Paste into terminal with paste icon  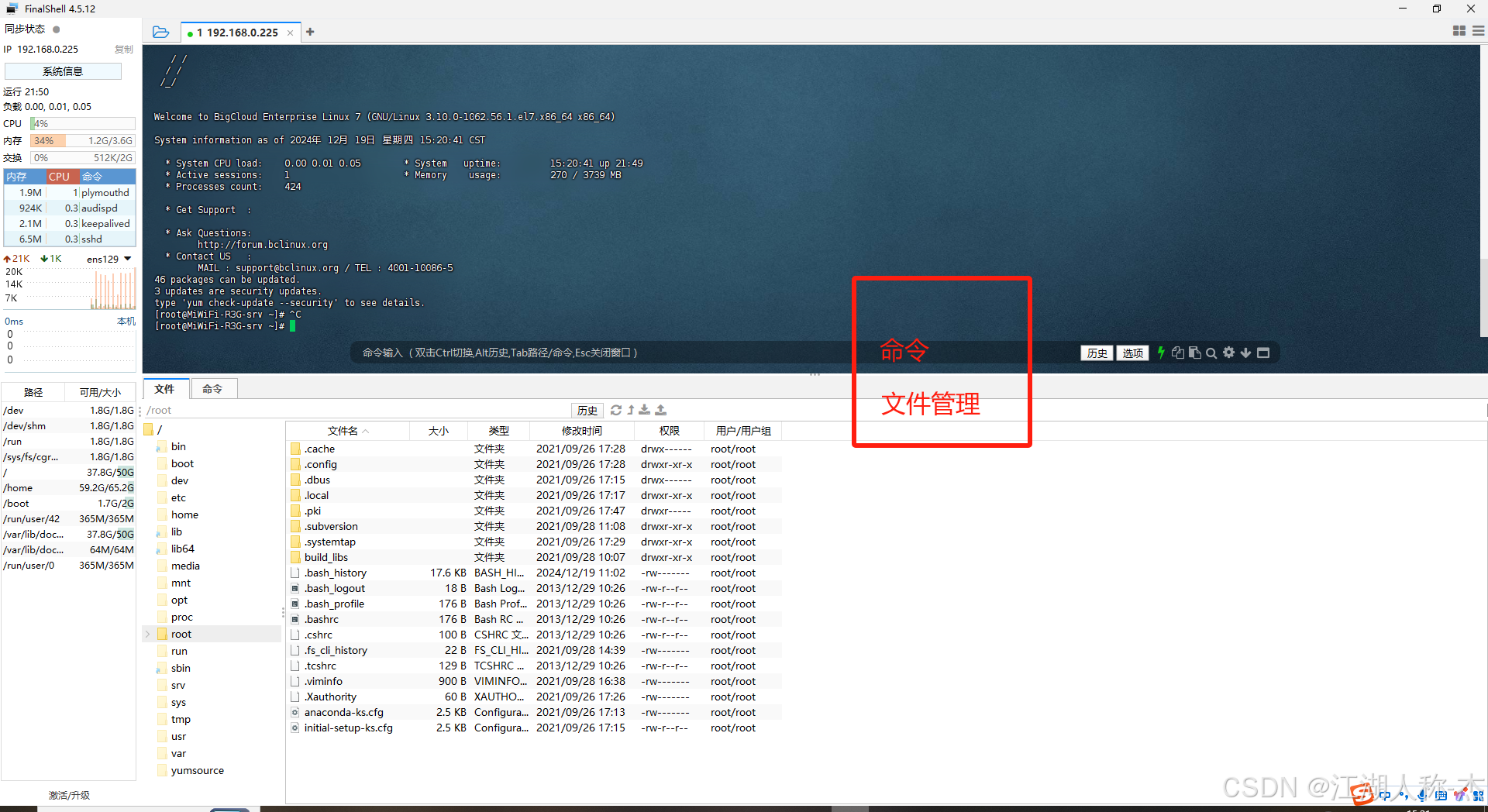coord(1195,353)
